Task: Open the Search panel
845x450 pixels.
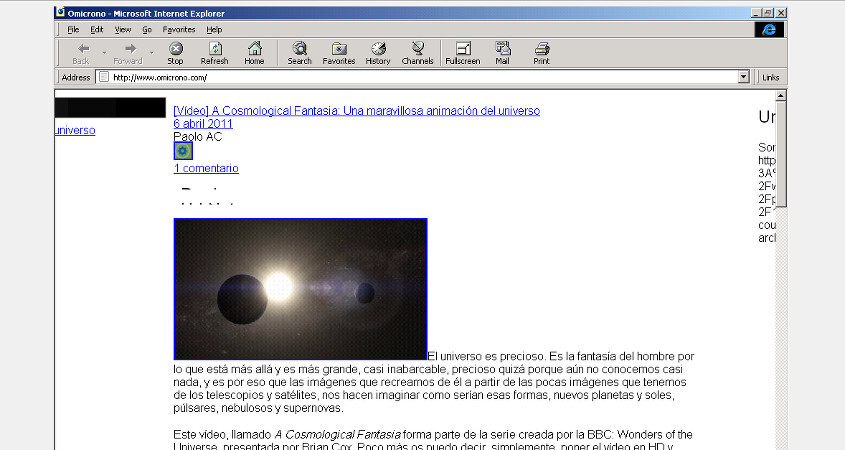Action: (x=300, y=53)
